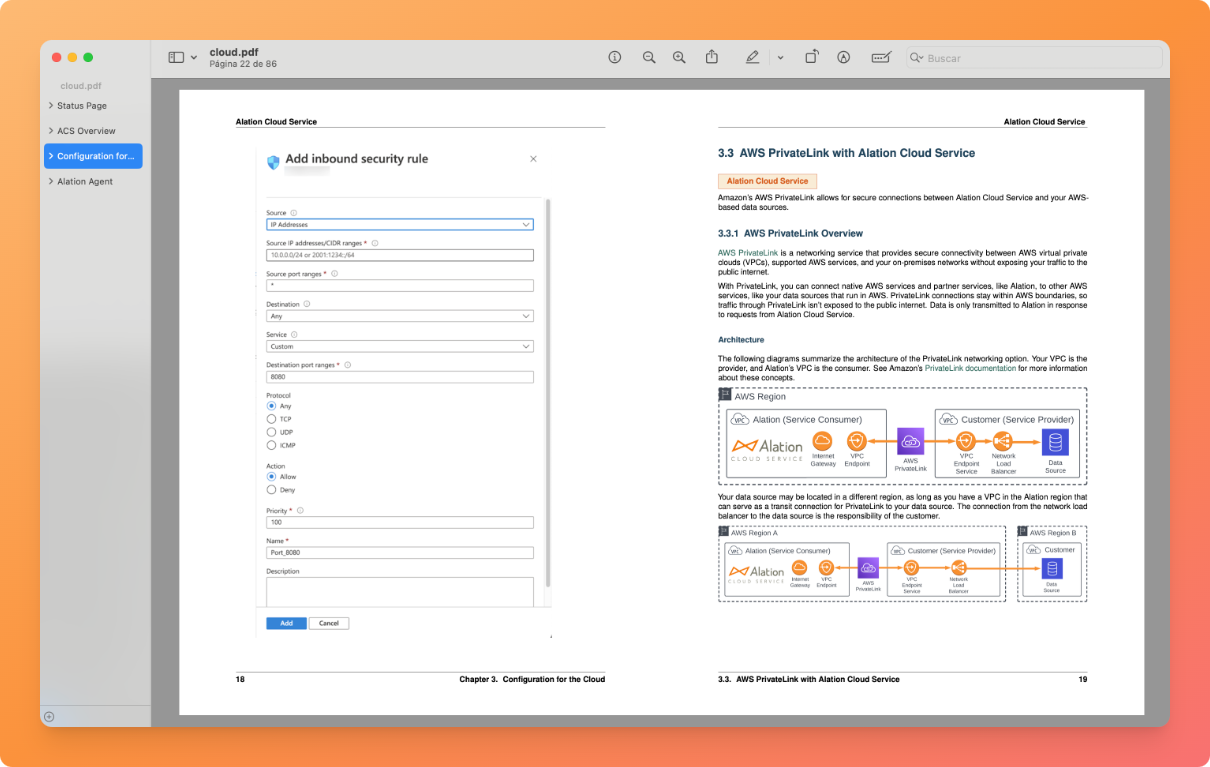Click the VPC Endpoint Service icon in first diagram
The height and width of the screenshot is (767, 1210).
pyautogui.click(x=966, y=441)
